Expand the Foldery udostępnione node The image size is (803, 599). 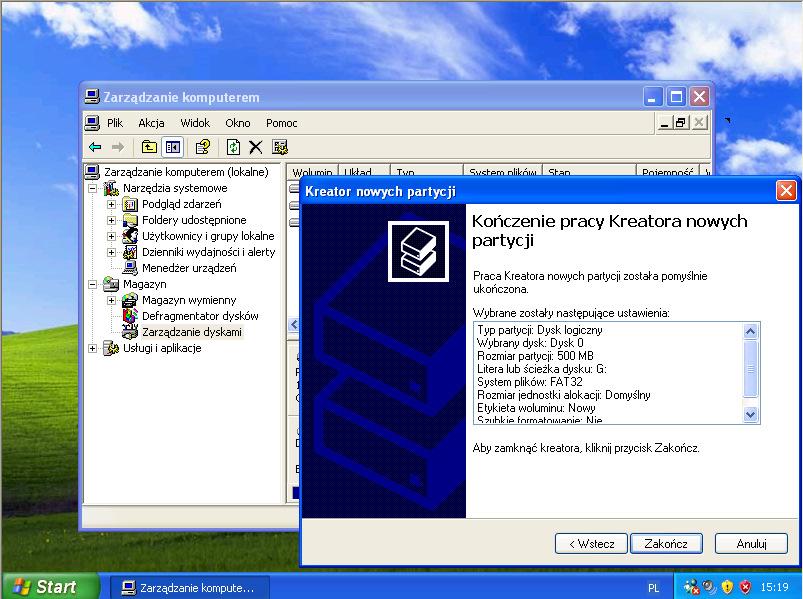pyautogui.click(x=112, y=221)
